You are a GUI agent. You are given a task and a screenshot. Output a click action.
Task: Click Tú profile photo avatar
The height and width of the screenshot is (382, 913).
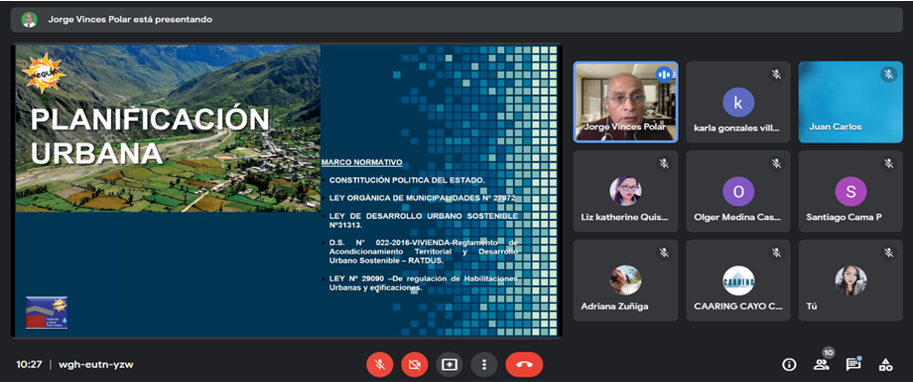pyautogui.click(x=851, y=281)
